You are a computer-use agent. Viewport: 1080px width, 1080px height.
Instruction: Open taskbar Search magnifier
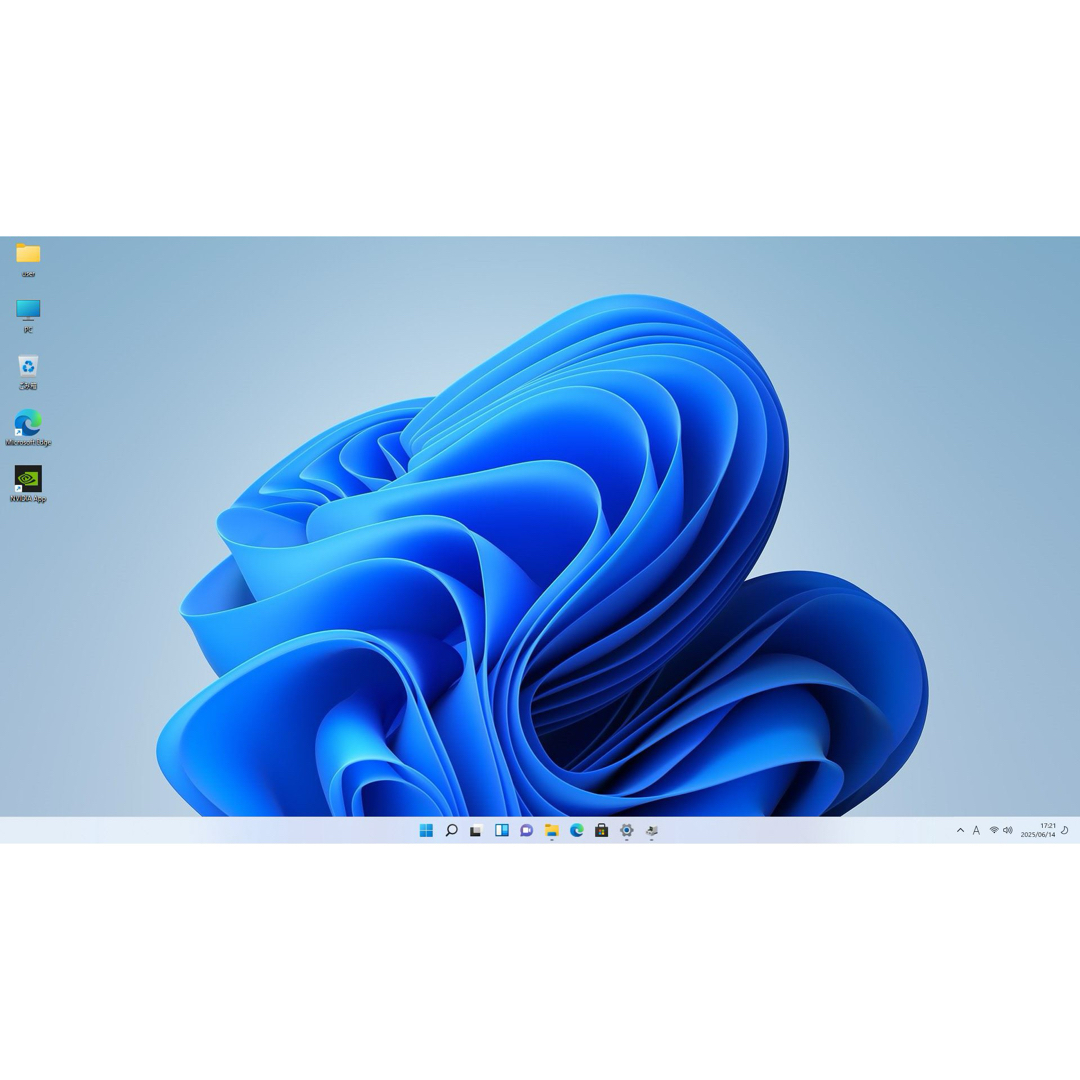[451, 831]
